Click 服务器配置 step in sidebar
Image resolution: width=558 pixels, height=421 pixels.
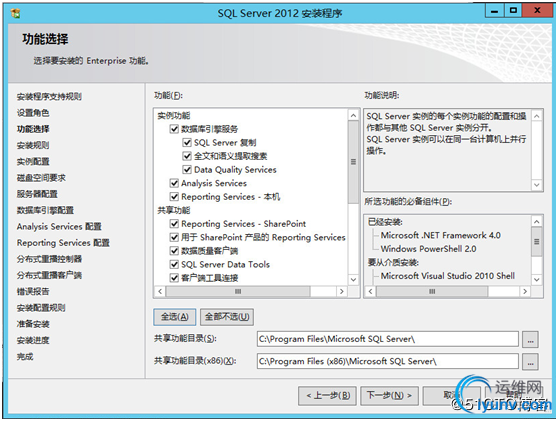coord(37,194)
